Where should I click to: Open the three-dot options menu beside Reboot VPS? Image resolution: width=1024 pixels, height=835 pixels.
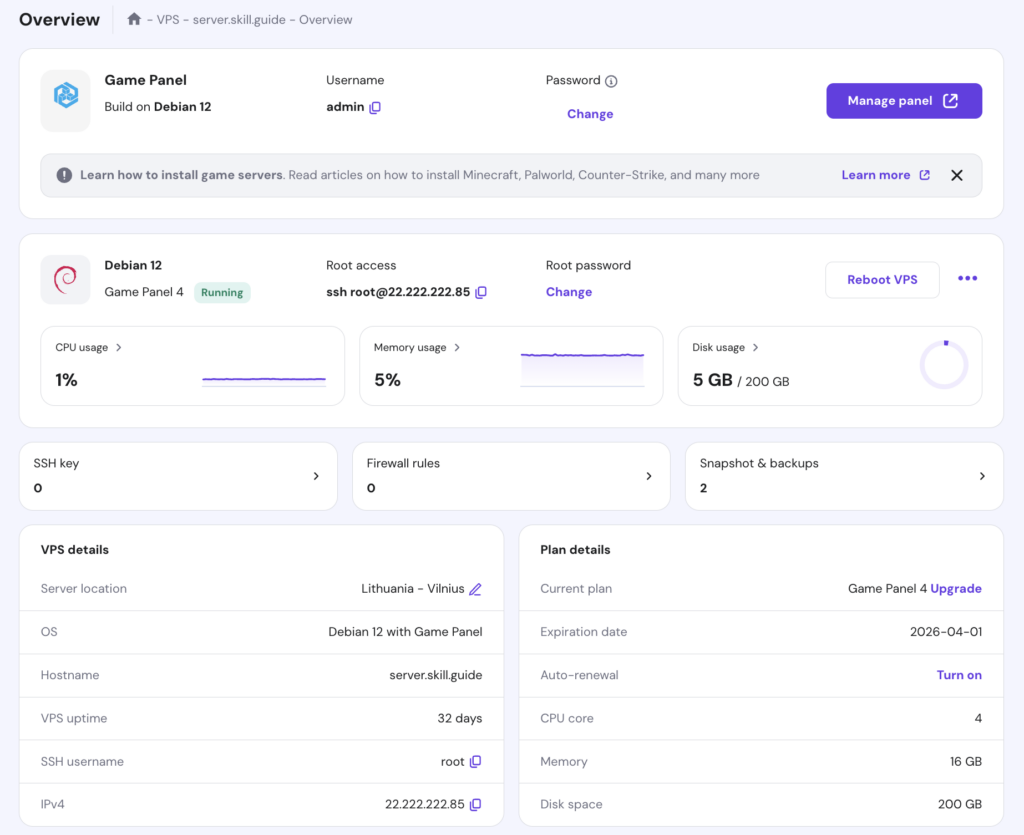click(967, 279)
